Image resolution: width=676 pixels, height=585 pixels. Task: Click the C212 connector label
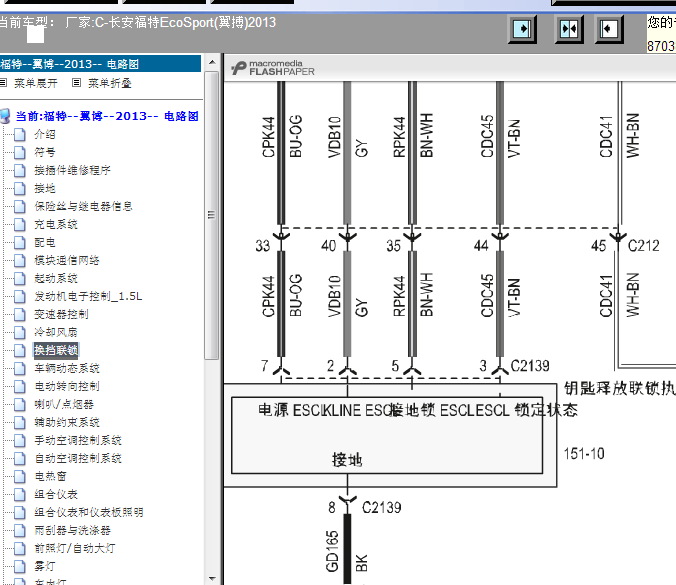tap(644, 246)
